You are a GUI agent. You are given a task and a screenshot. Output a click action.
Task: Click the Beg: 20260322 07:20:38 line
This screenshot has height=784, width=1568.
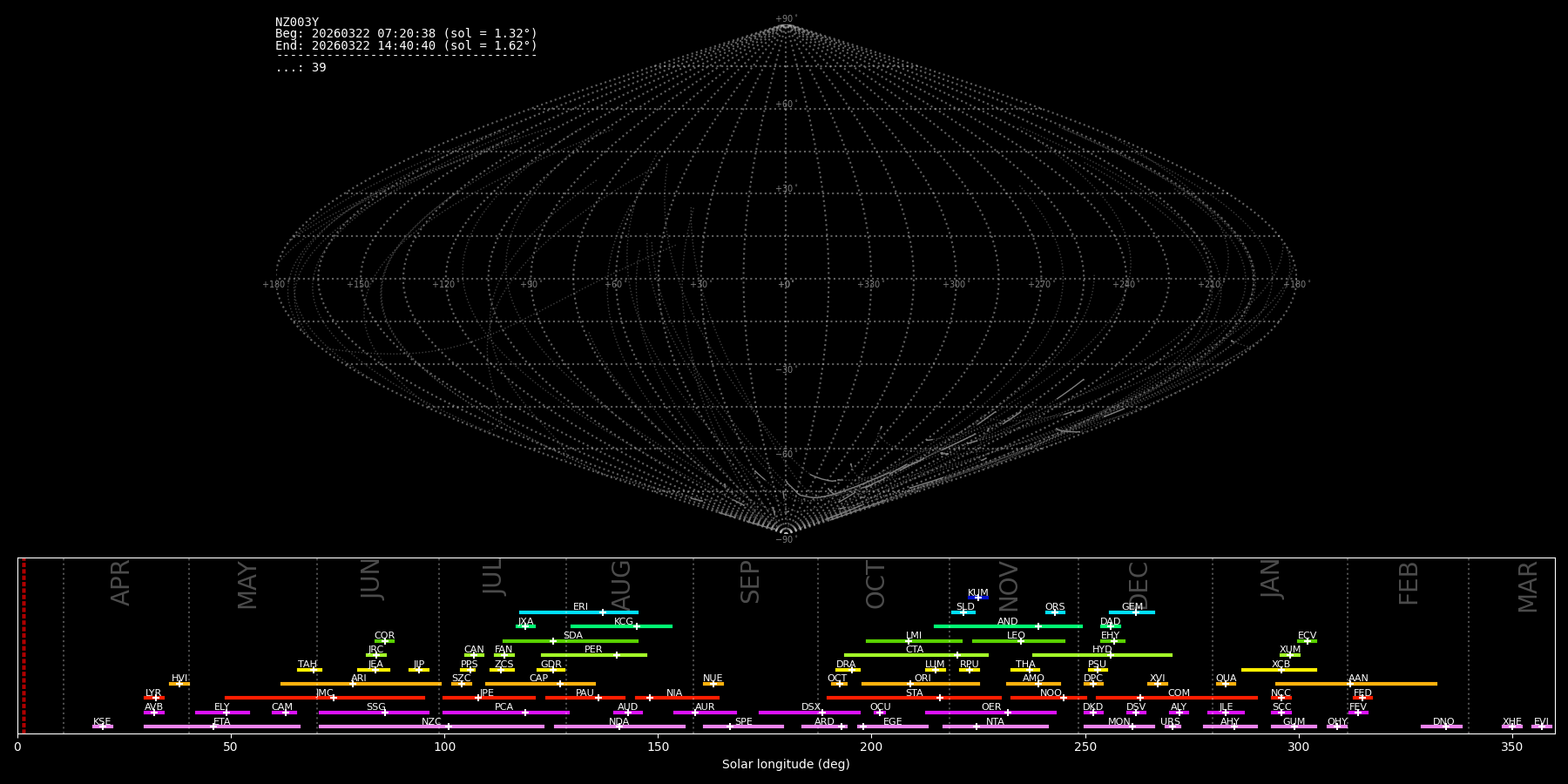click(x=406, y=34)
